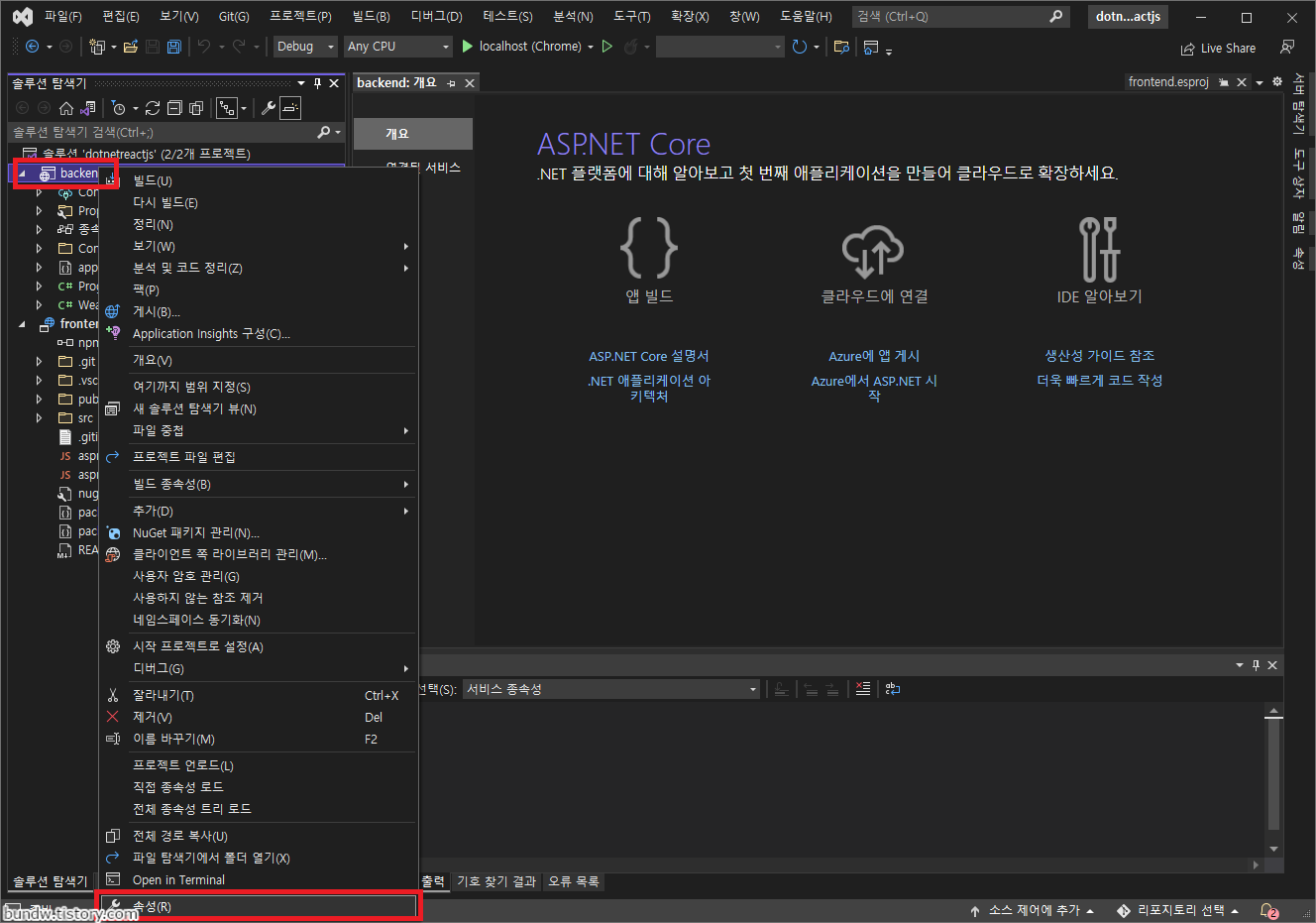1316x923 pixels.
Task: Click the scissors Cut (잘라내기) menu entry
Action: [x=259, y=695]
